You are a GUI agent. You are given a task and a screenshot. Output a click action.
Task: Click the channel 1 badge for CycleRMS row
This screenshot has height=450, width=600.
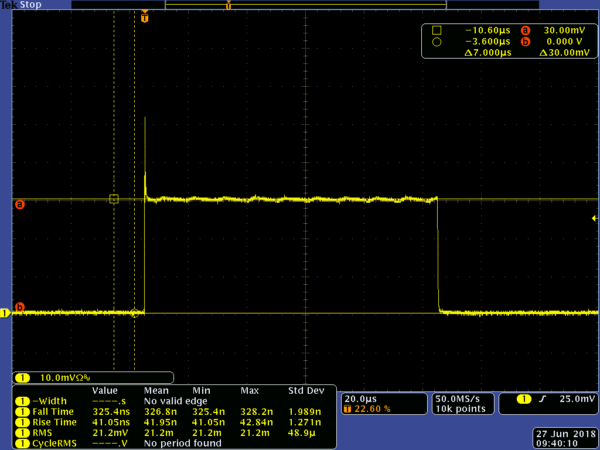(22, 443)
